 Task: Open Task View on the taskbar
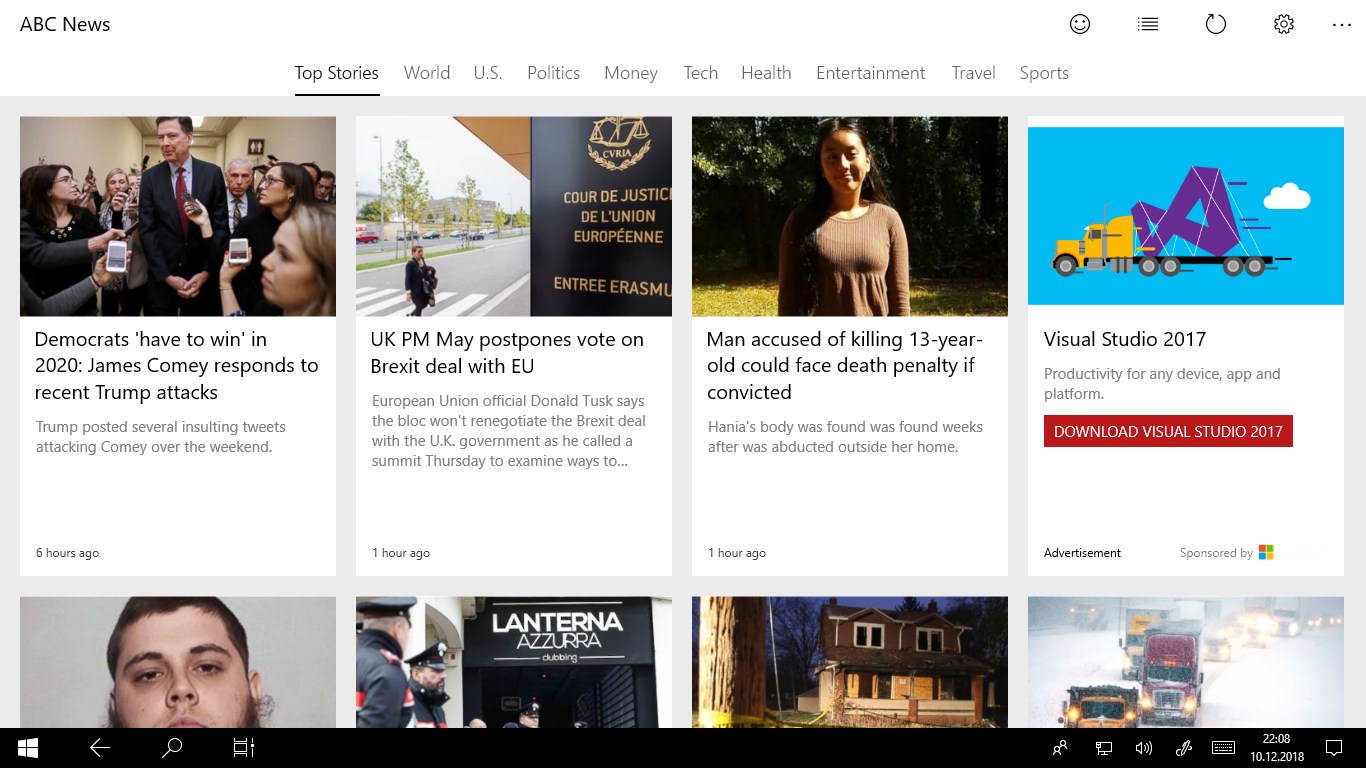click(244, 748)
